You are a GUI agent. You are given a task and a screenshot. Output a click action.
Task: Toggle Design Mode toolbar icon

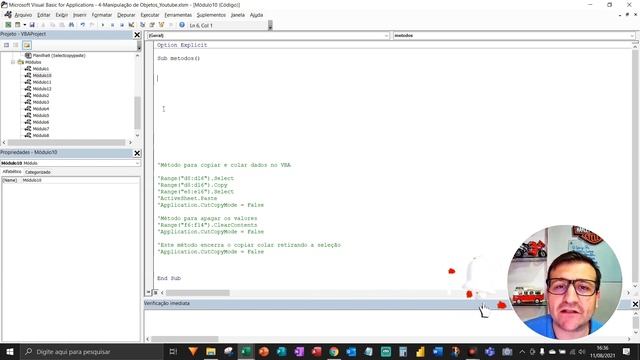click(131, 25)
